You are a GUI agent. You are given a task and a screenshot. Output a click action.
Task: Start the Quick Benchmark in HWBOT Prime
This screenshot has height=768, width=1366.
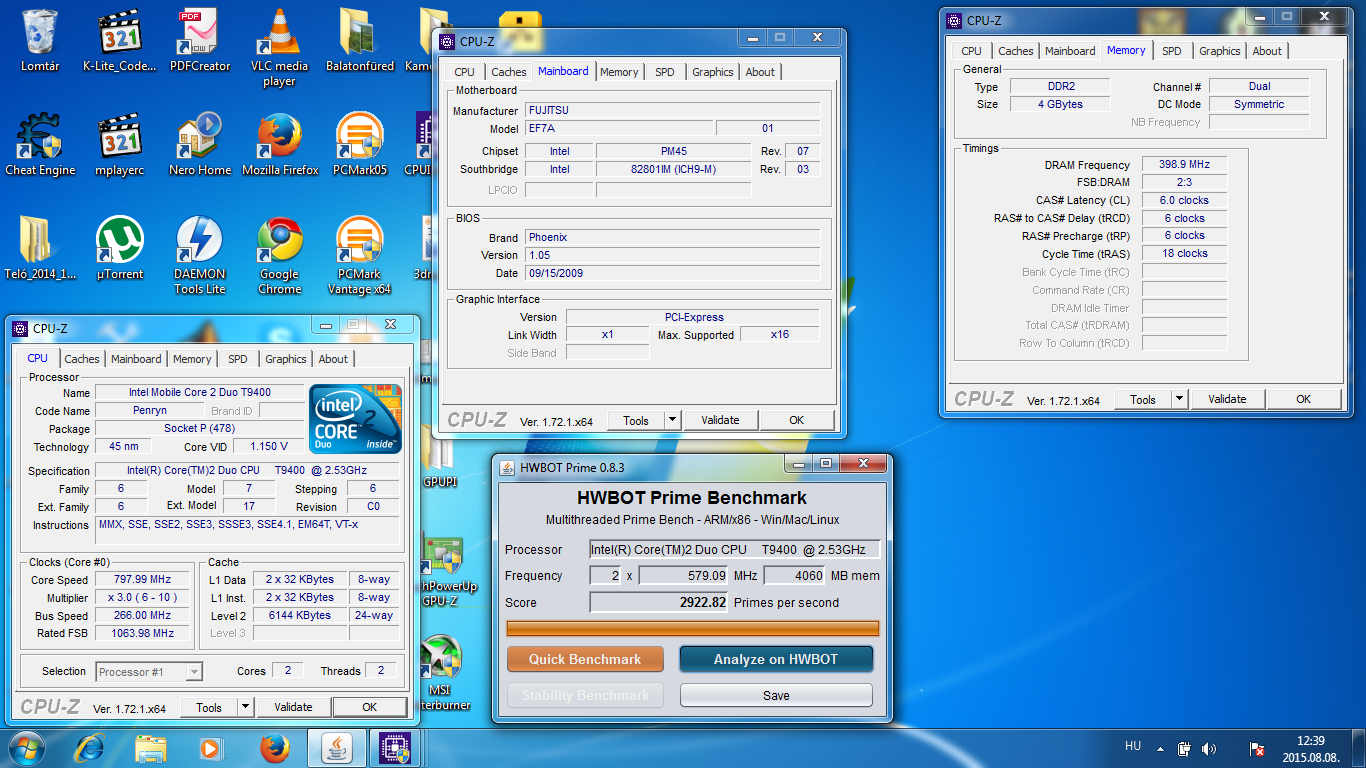(585, 659)
